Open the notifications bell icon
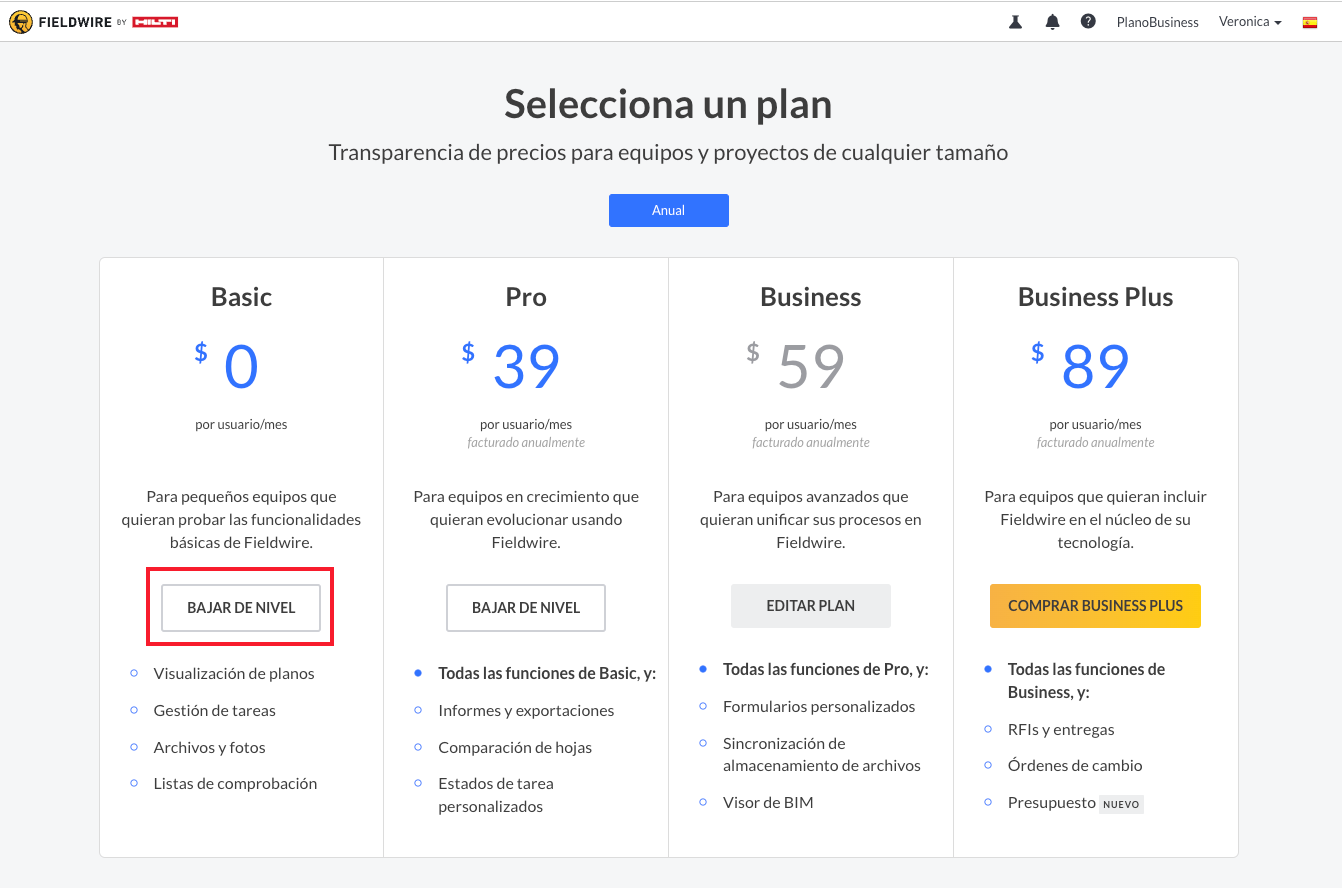Screen dimensions: 1342x888 (x=1052, y=22)
